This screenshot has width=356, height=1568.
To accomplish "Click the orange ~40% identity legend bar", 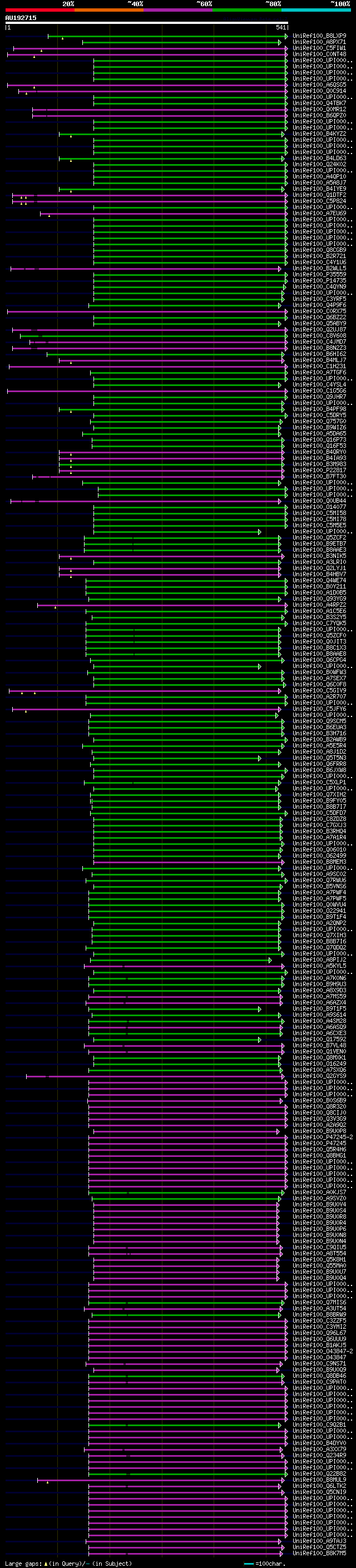I will coord(109,10).
